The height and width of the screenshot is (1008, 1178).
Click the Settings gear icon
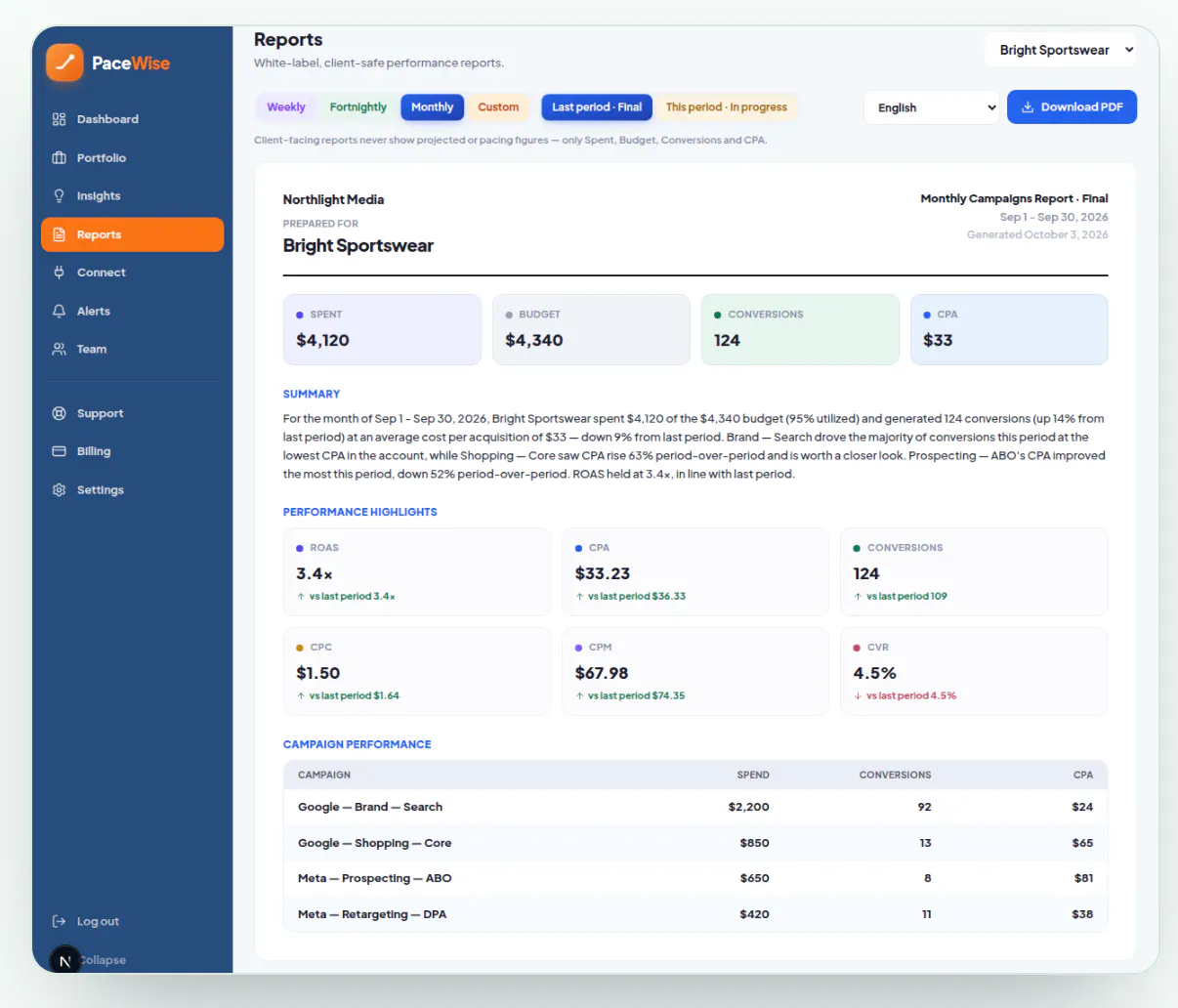[x=59, y=490]
